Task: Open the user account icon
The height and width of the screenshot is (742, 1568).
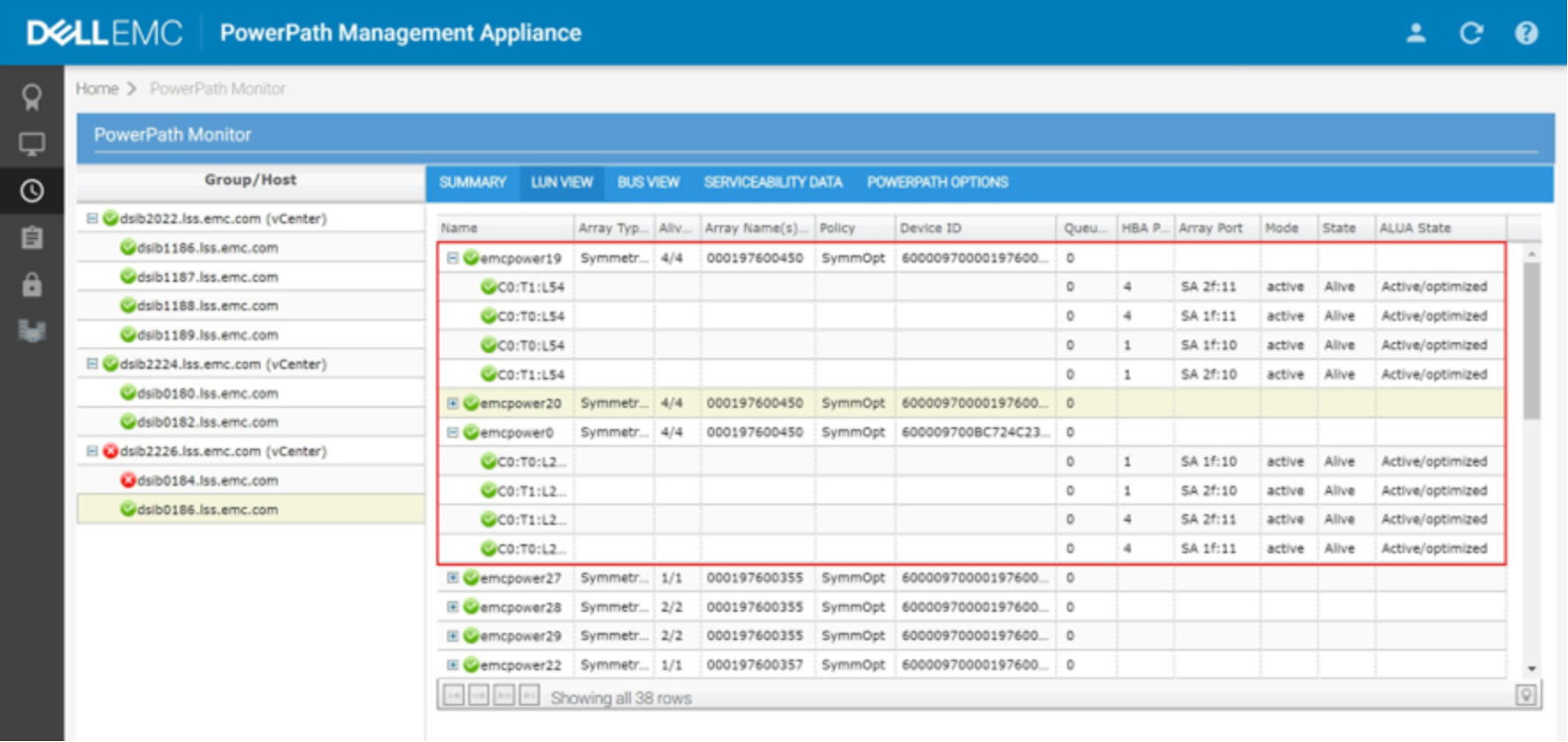Action: click(x=1416, y=33)
